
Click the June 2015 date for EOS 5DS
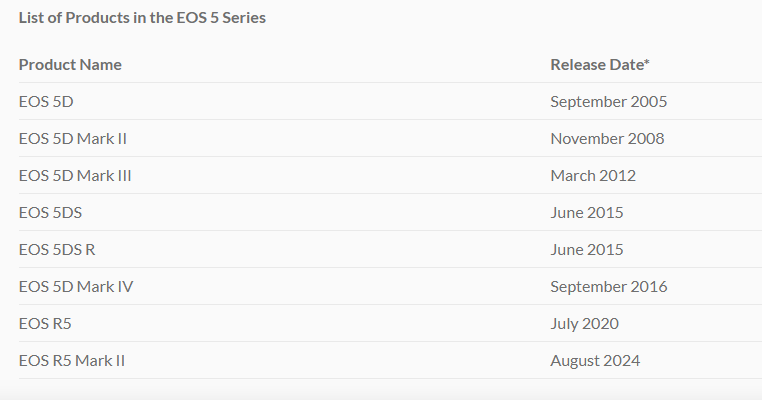tap(587, 212)
